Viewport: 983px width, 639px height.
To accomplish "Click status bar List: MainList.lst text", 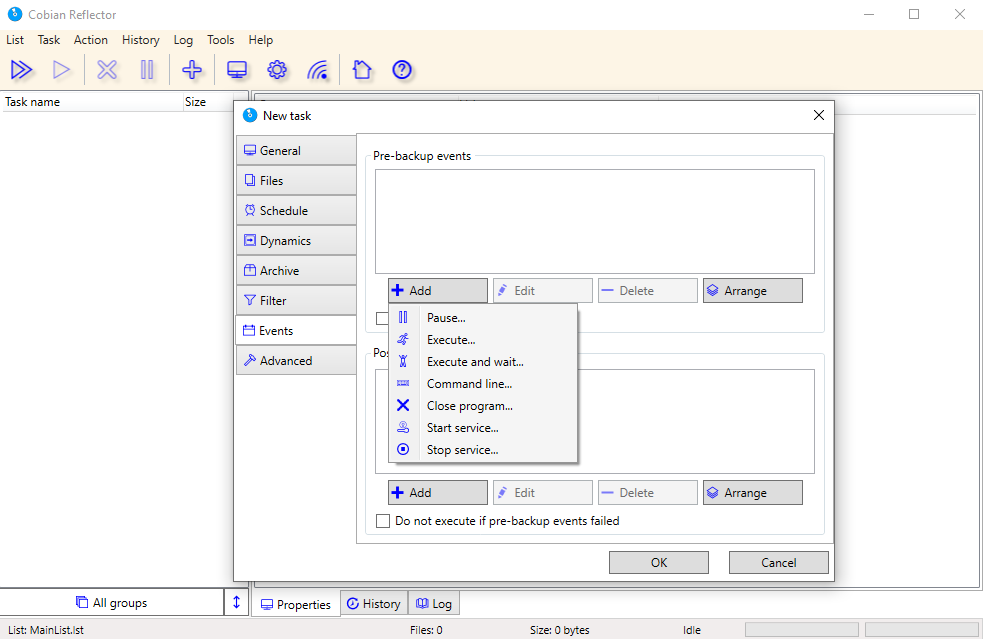I will click(x=46, y=630).
